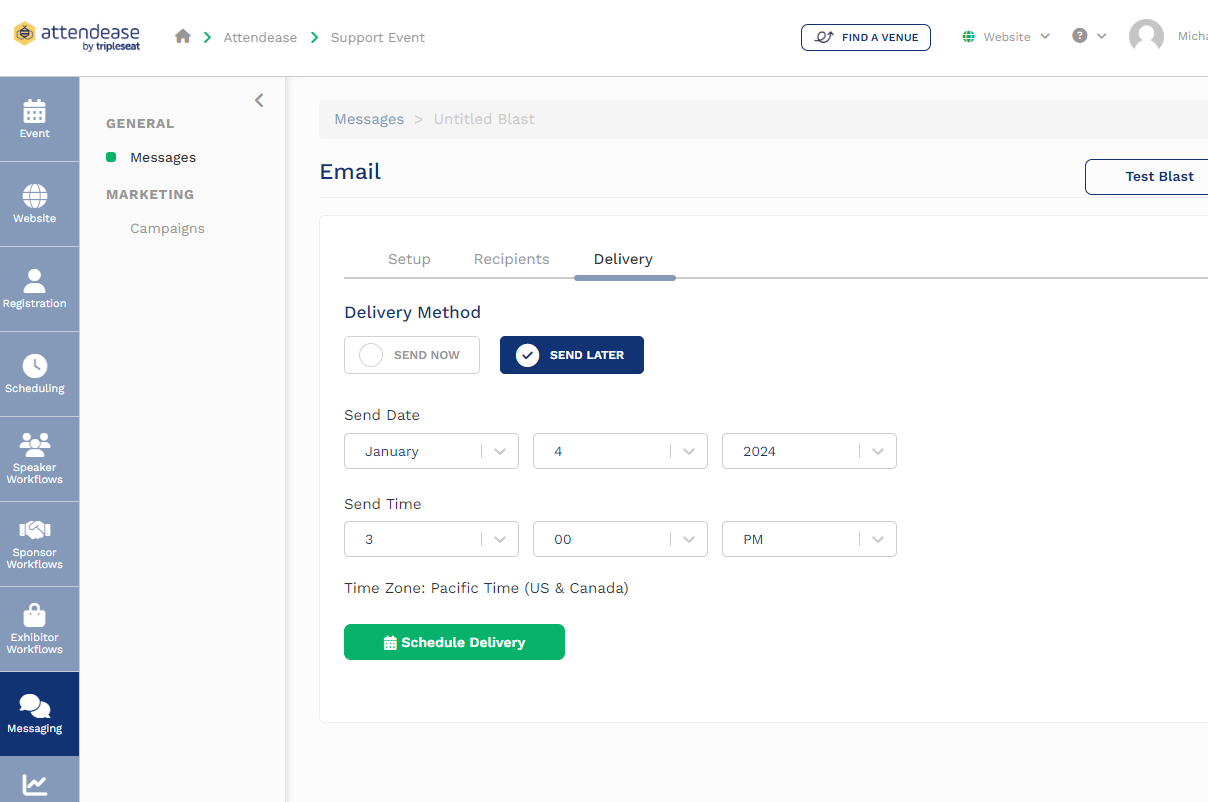The width and height of the screenshot is (1208, 802).
Task: Open the Attendease home icon in breadcrumb
Action: (x=182, y=36)
